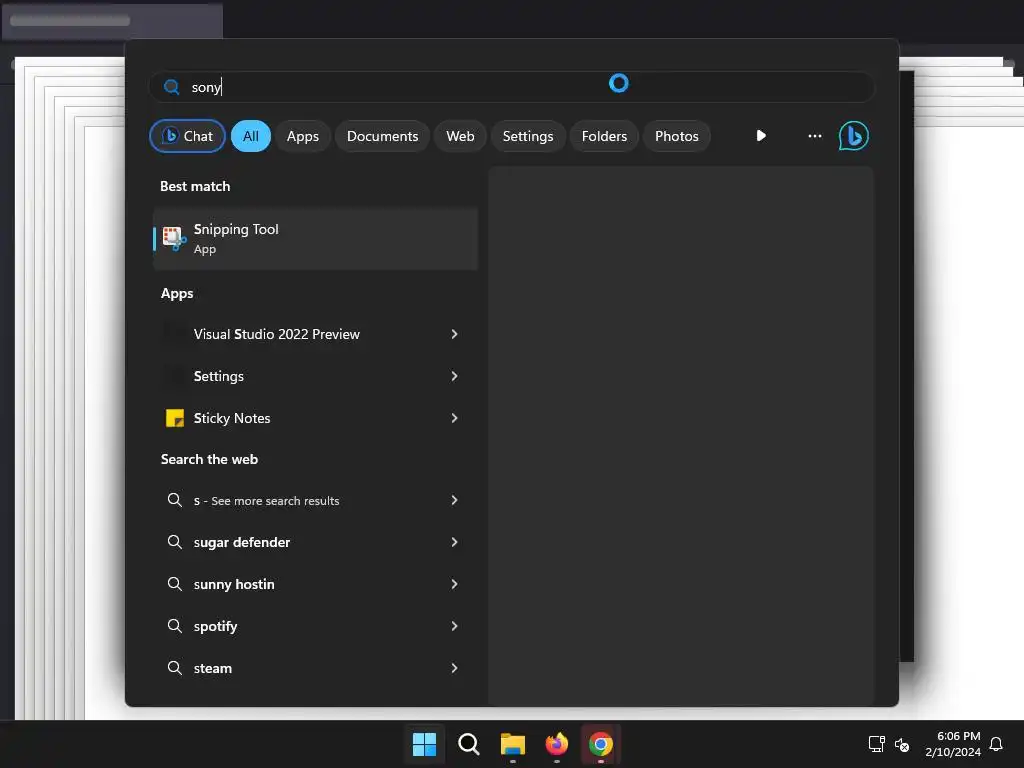1024x768 pixels.
Task: Switch to Documents filter tab
Action: pos(382,136)
